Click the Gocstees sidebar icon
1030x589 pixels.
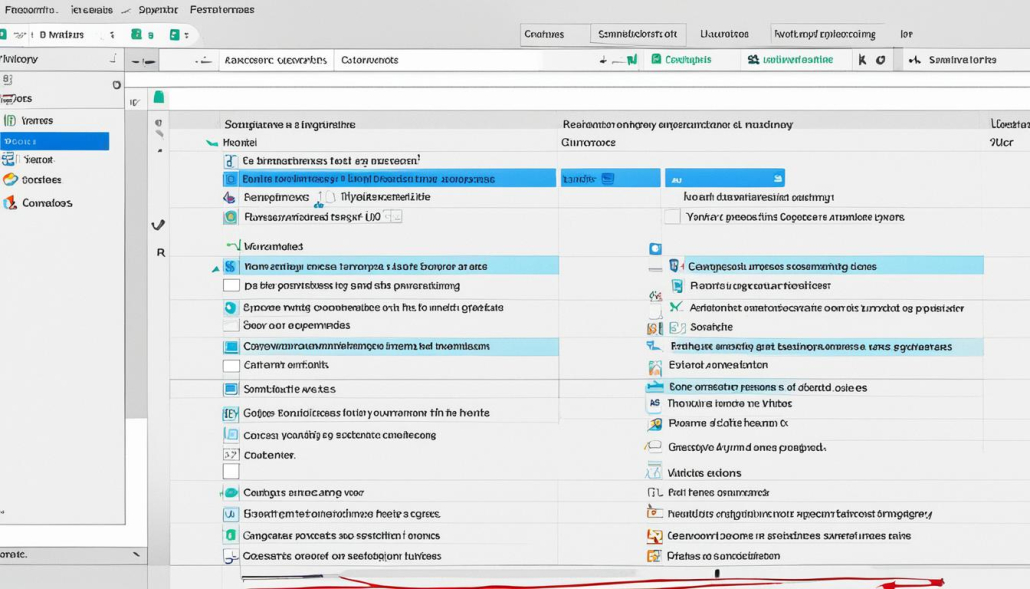coord(10,179)
